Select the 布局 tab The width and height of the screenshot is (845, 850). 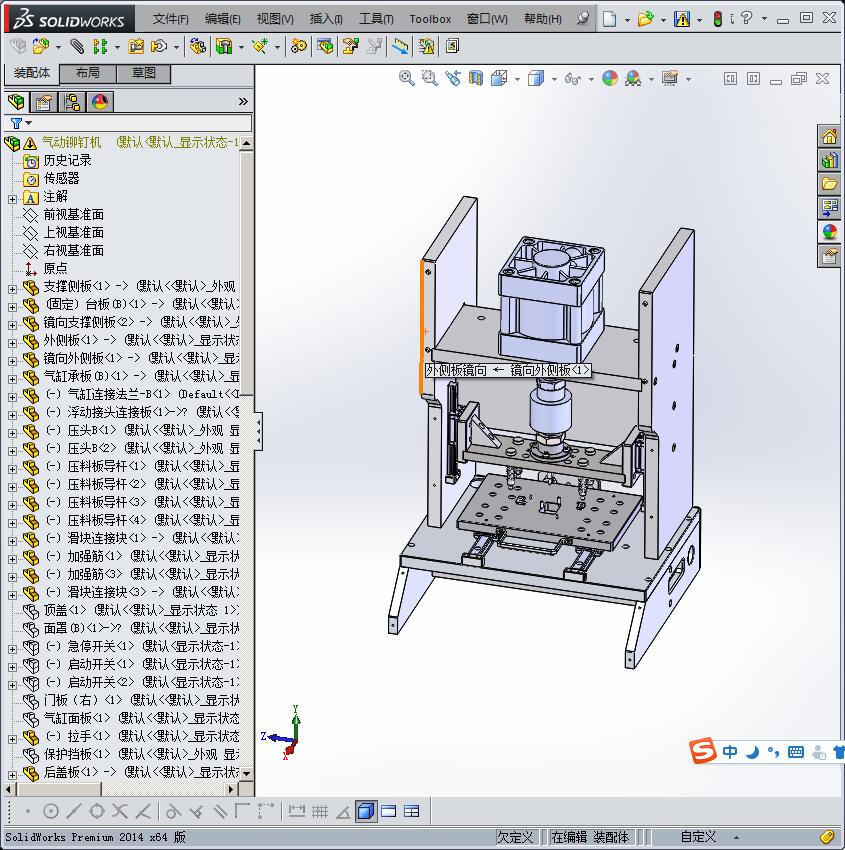point(87,73)
